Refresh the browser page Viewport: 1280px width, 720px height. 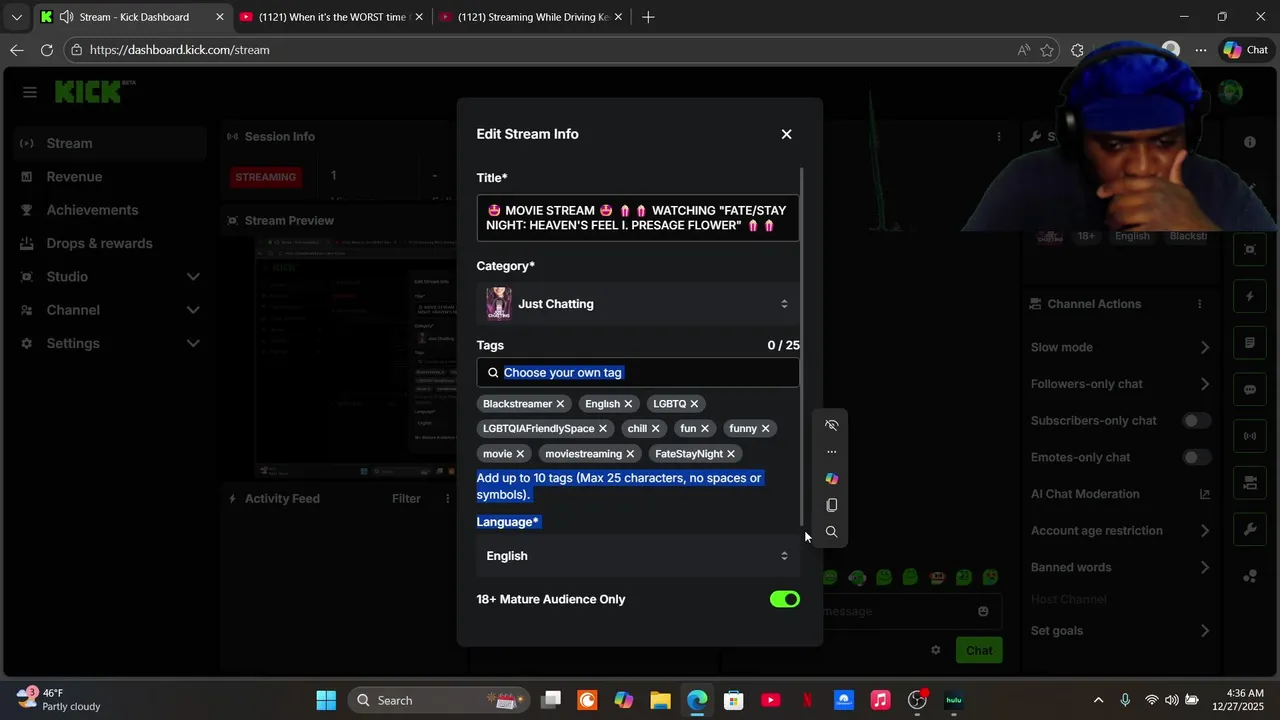tap(47, 50)
